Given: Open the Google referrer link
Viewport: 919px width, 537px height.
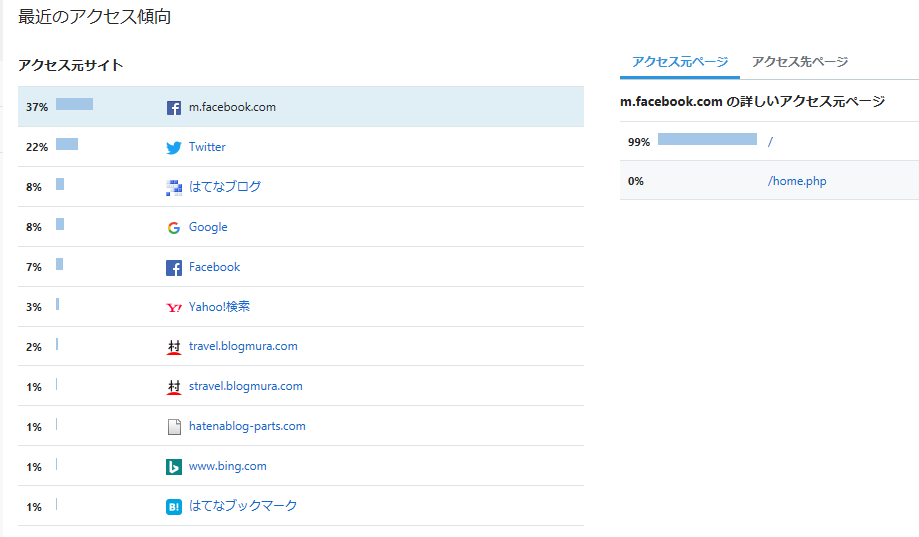Looking at the screenshot, I should 208,227.
